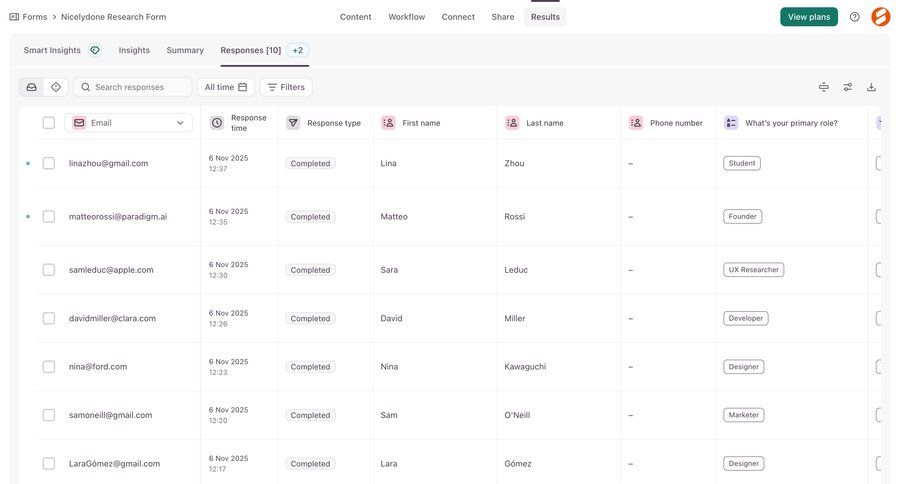This screenshot has height=484, width=900.
Task: Click the Smart Insights diamond badge icon
Action: coord(95,50)
